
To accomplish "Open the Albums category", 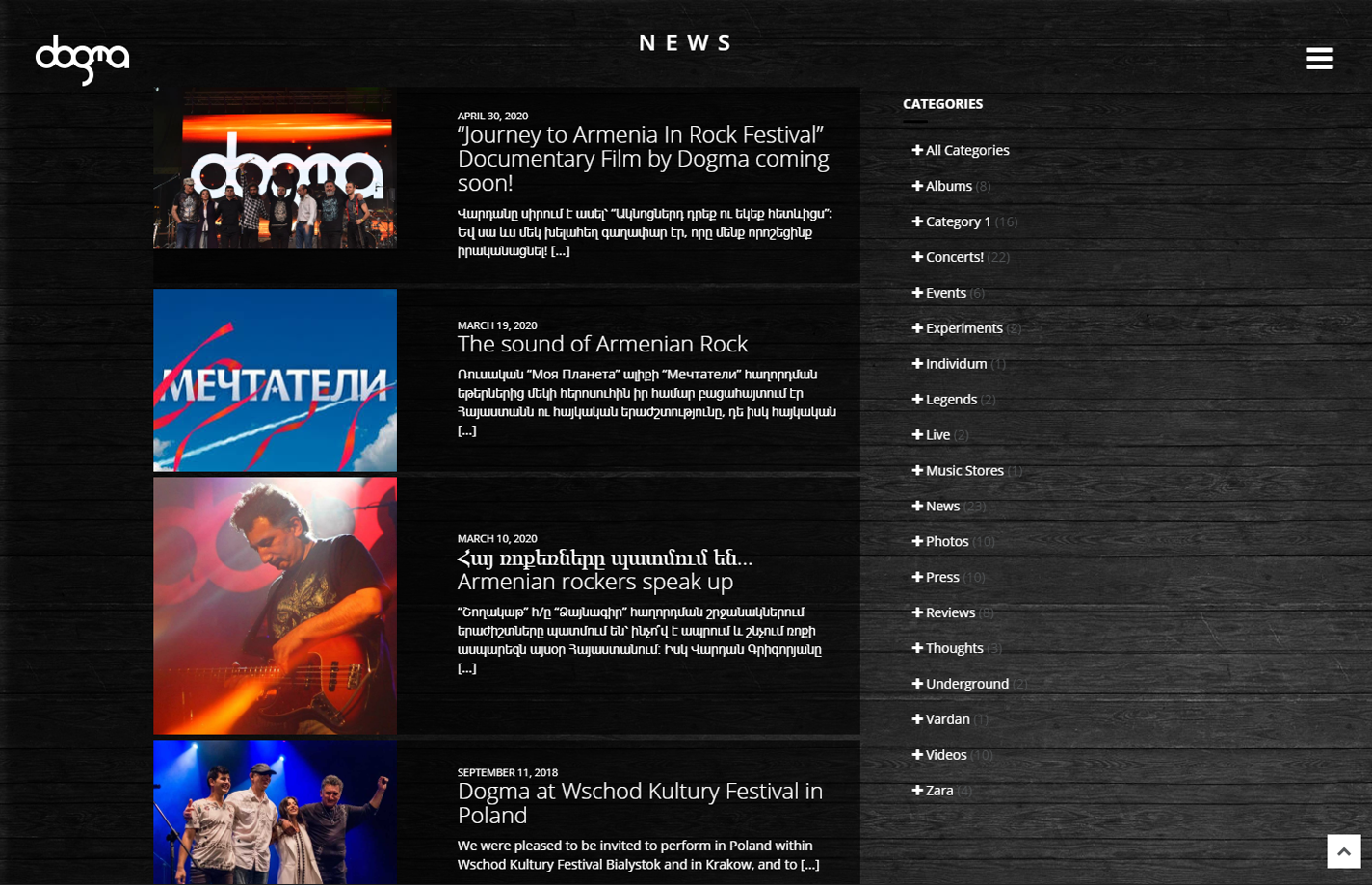I will click(x=949, y=186).
